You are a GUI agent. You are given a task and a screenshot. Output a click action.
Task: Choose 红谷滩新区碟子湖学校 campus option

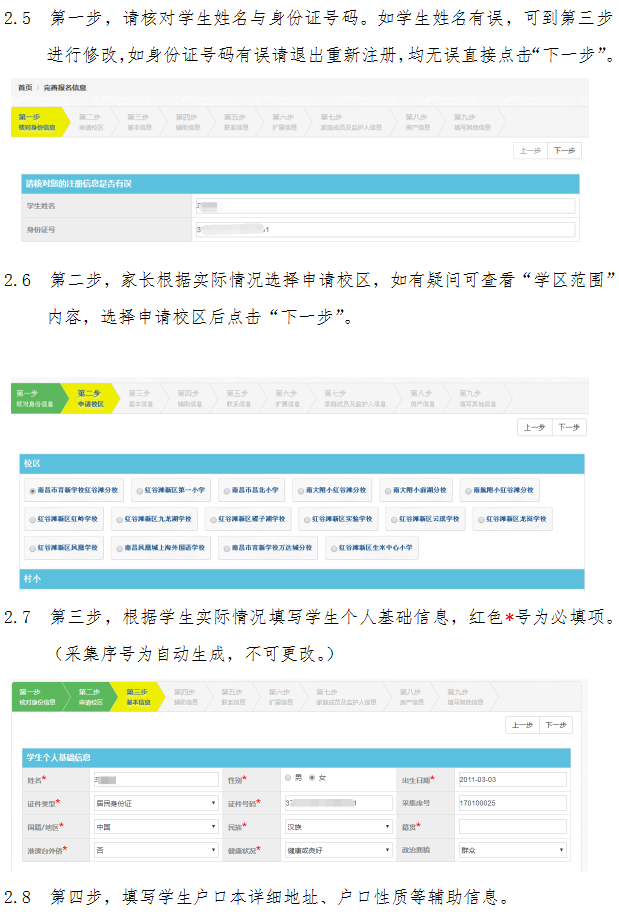click(x=214, y=519)
